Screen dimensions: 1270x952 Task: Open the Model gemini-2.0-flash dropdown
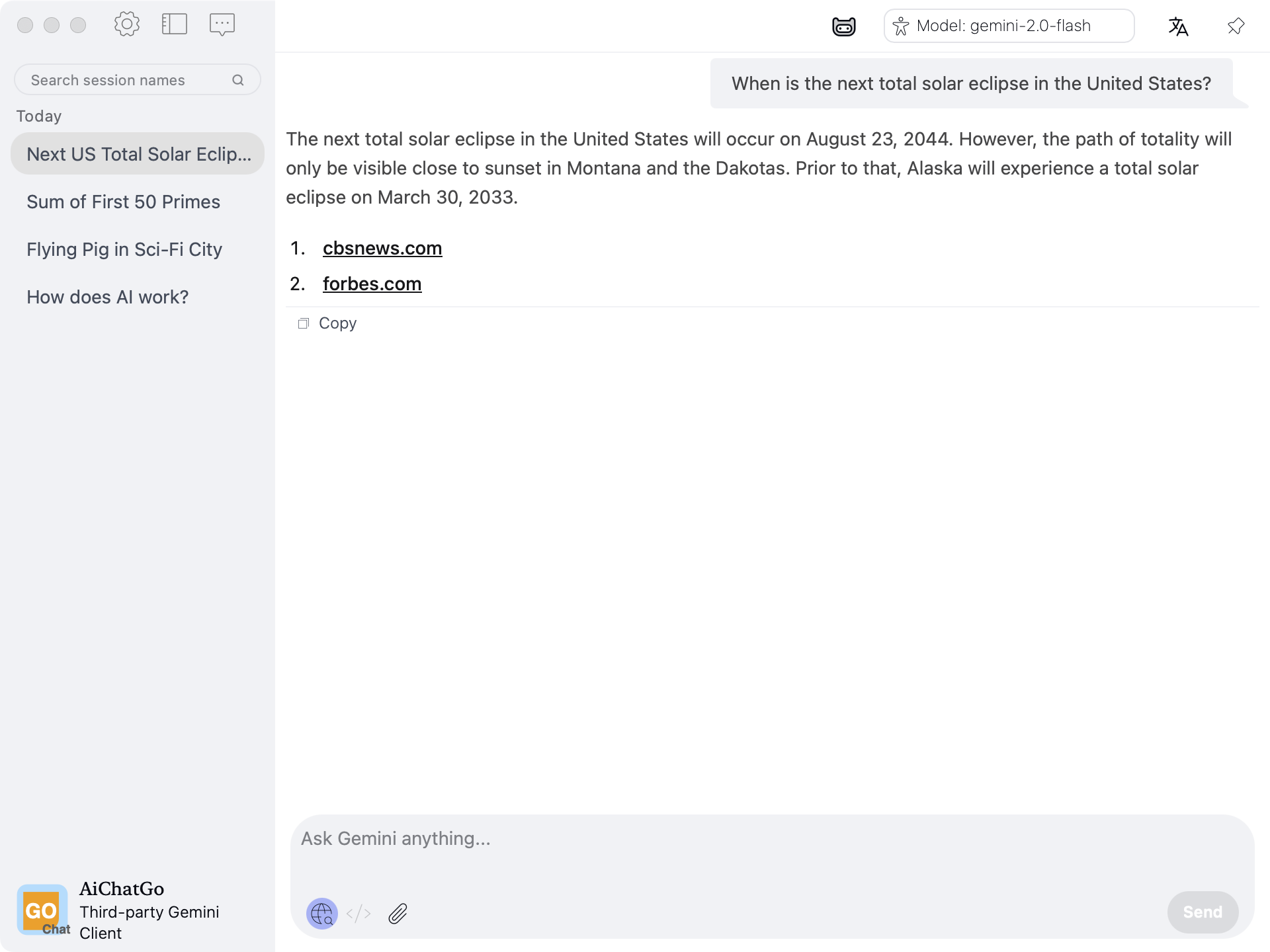pyautogui.click(x=1009, y=26)
